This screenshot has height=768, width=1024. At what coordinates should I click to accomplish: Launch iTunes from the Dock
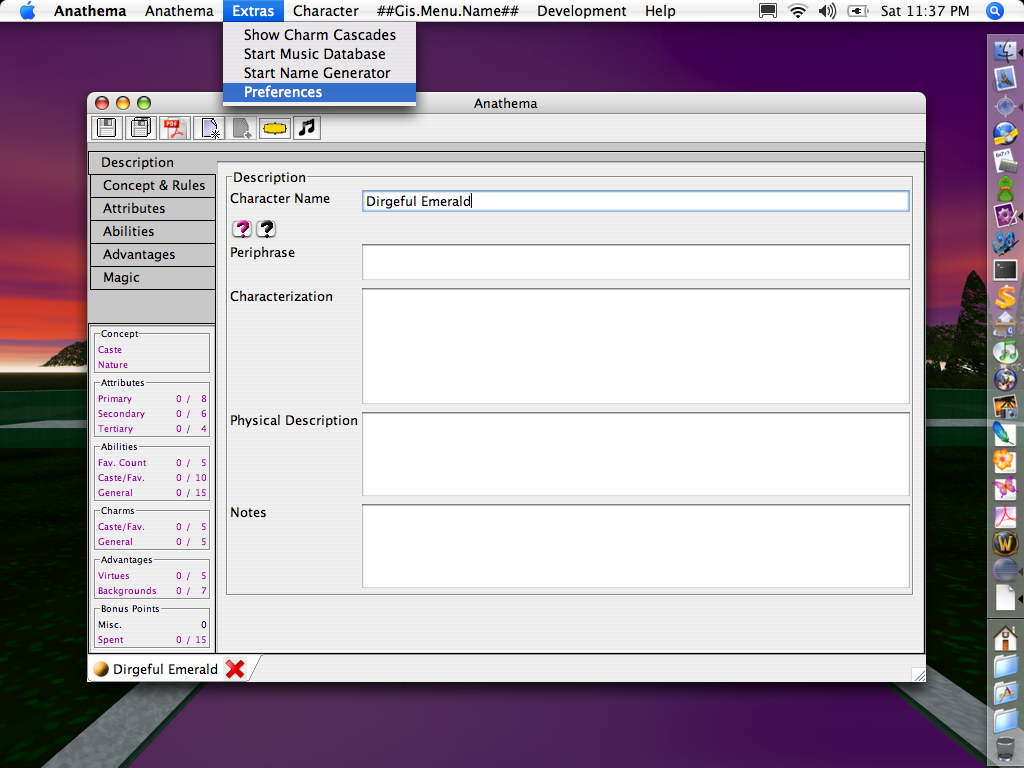pos(1006,352)
